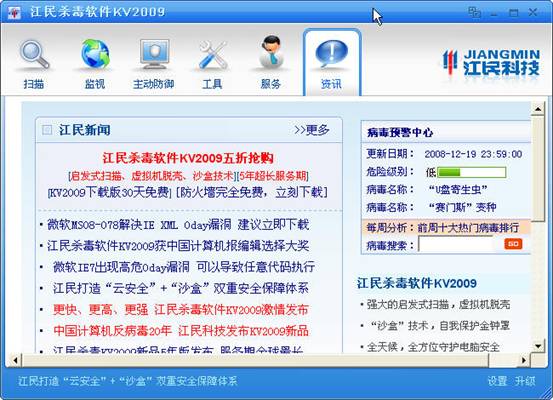Click the skin switch icon in title bar
The height and width of the screenshot is (400, 553).
pyautogui.click(x=474, y=12)
